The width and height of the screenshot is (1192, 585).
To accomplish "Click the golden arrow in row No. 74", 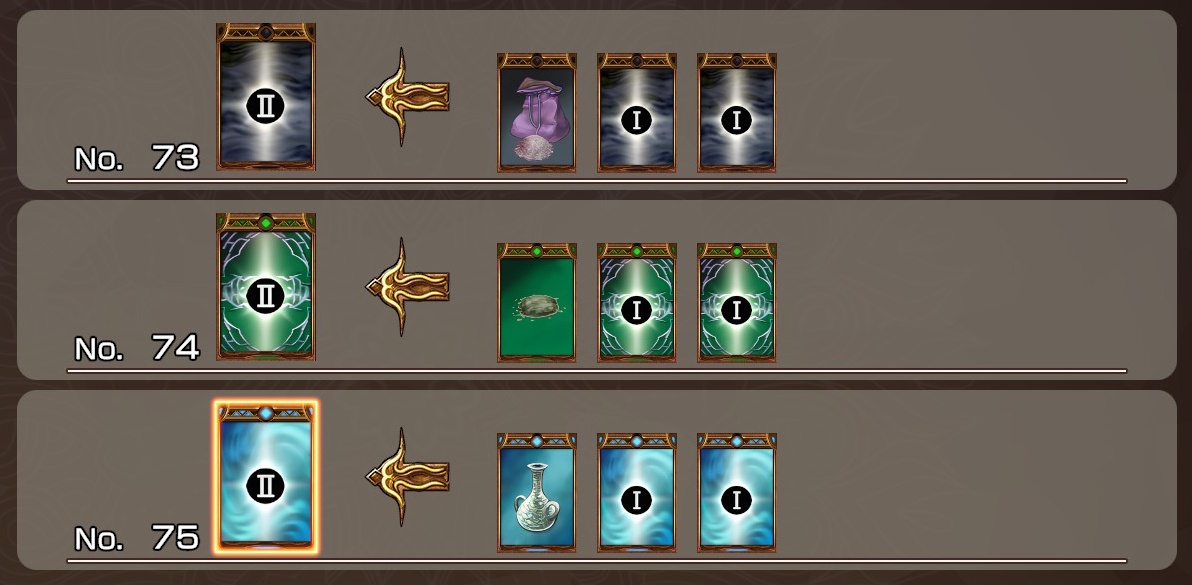I will (x=407, y=286).
